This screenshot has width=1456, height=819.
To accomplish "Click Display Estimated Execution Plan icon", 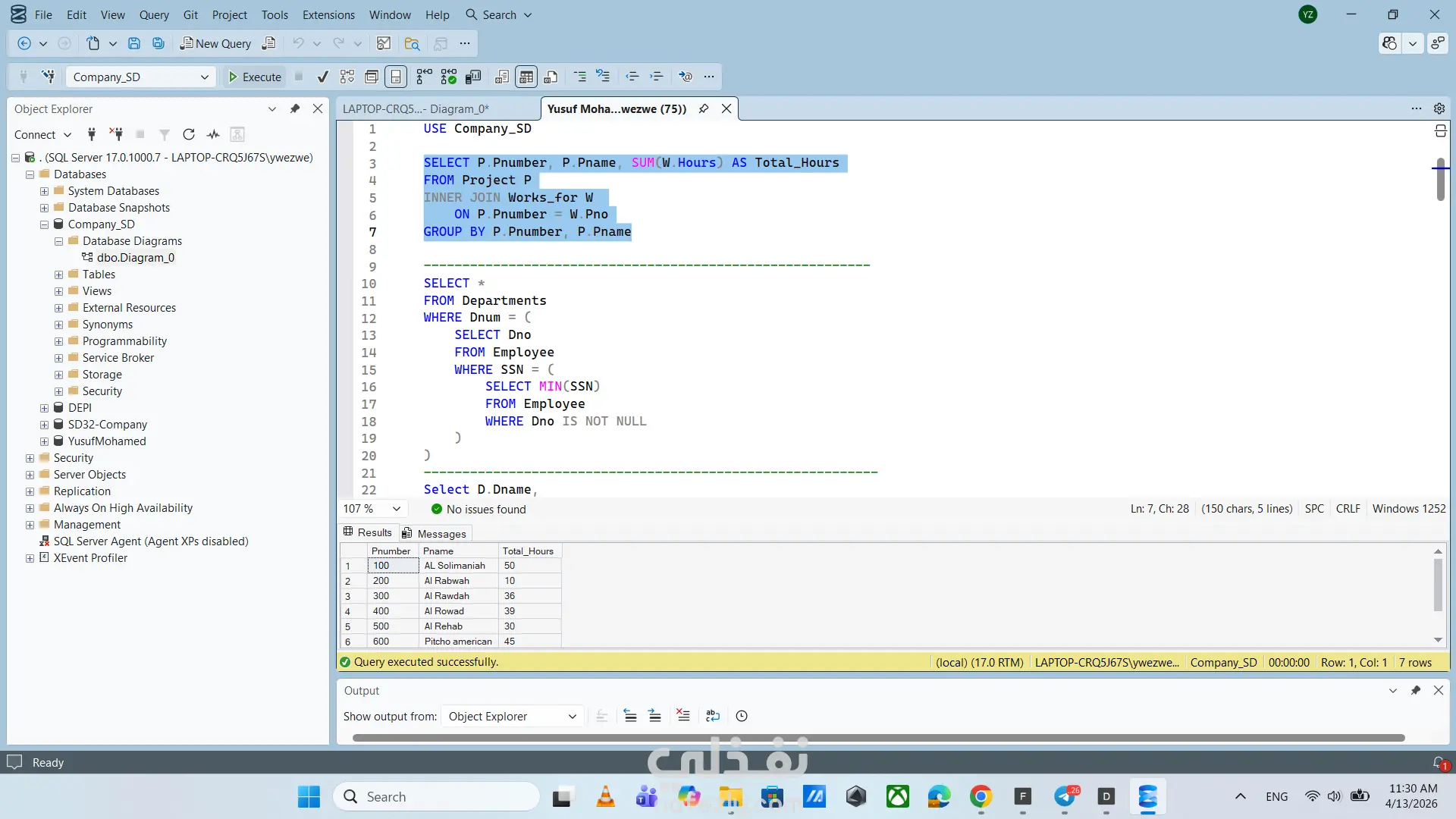I will 347,77.
